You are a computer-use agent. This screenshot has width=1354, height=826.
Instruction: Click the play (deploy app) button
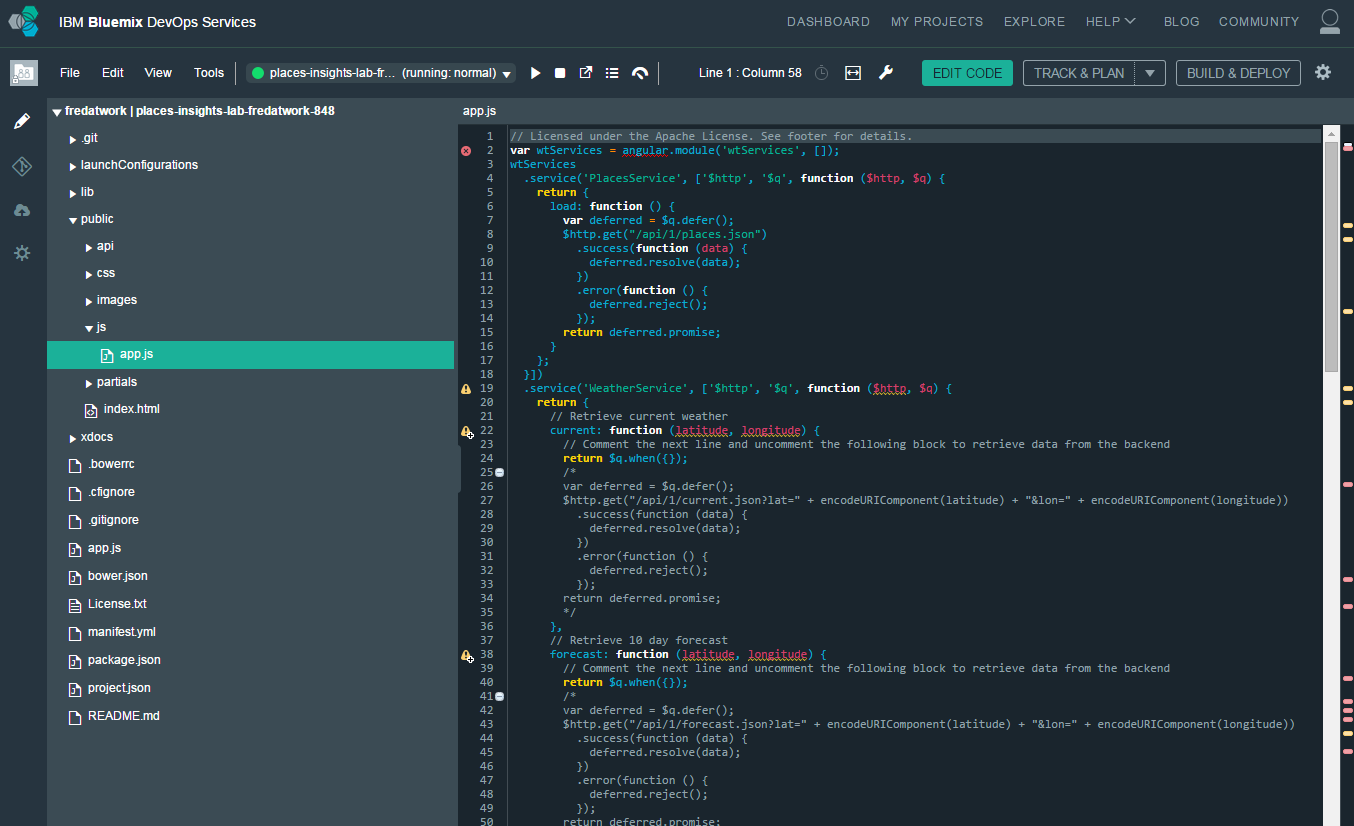536,73
